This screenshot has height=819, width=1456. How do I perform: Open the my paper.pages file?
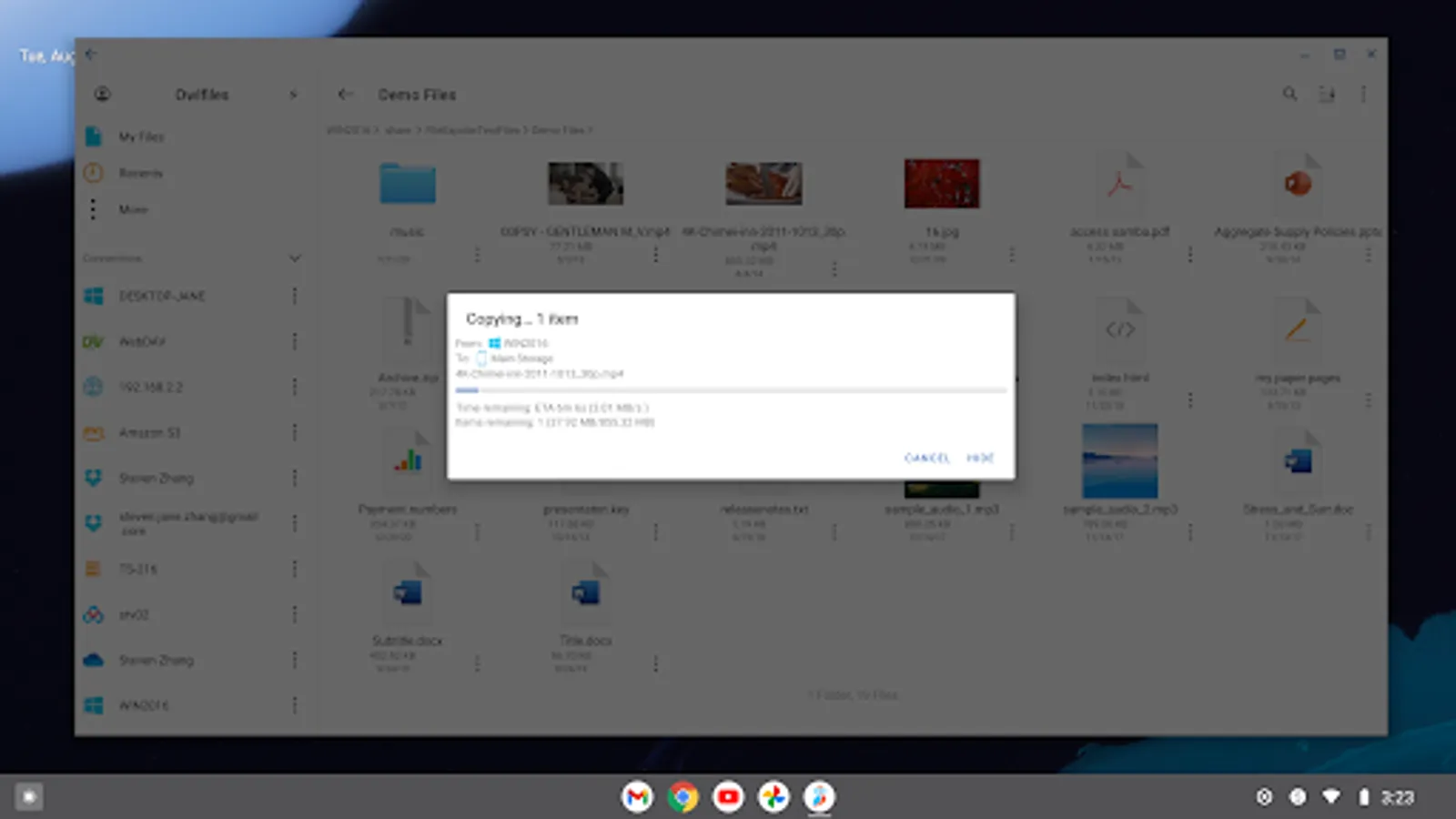pos(1298,329)
